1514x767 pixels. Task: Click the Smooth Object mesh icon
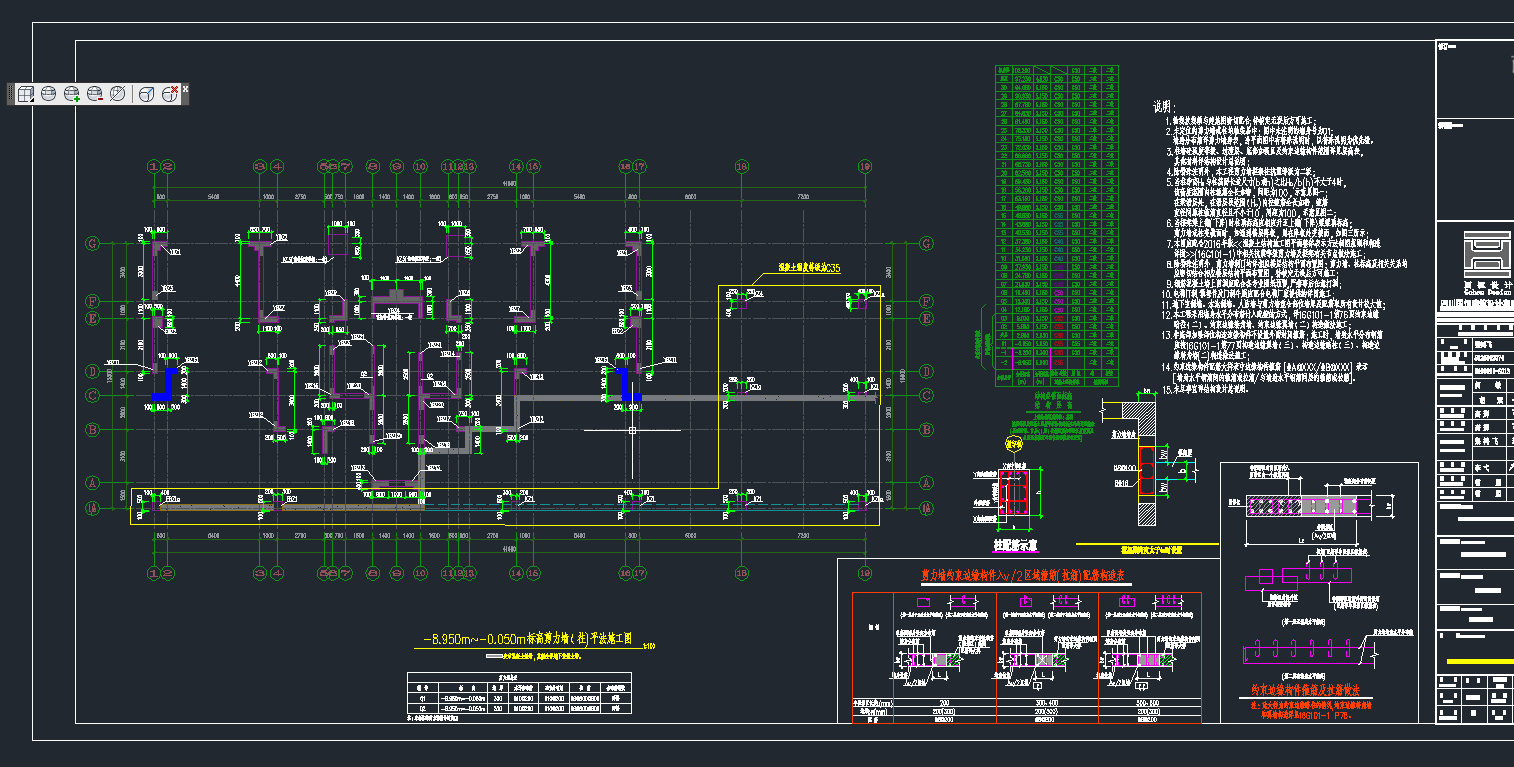49,94
